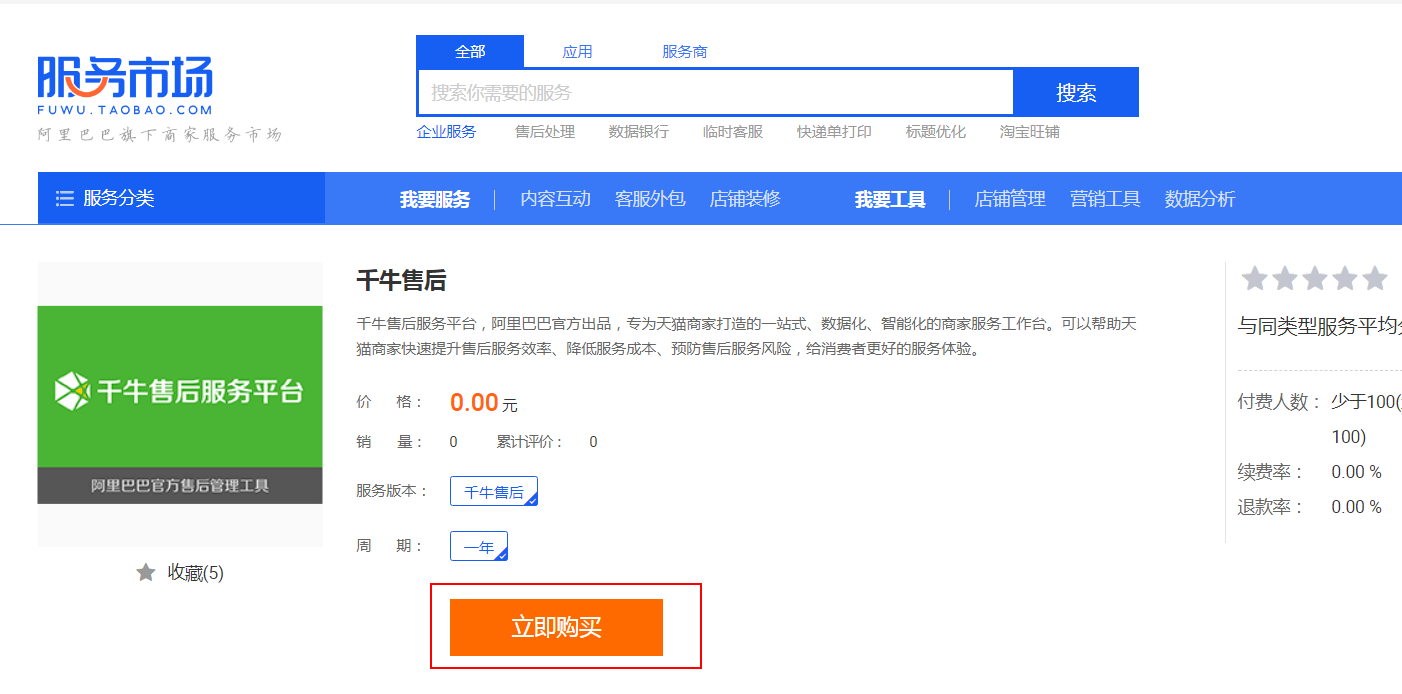The image size is (1402, 694).
Task: Open 我要服务 in the nav bar
Action: [x=435, y=199]
